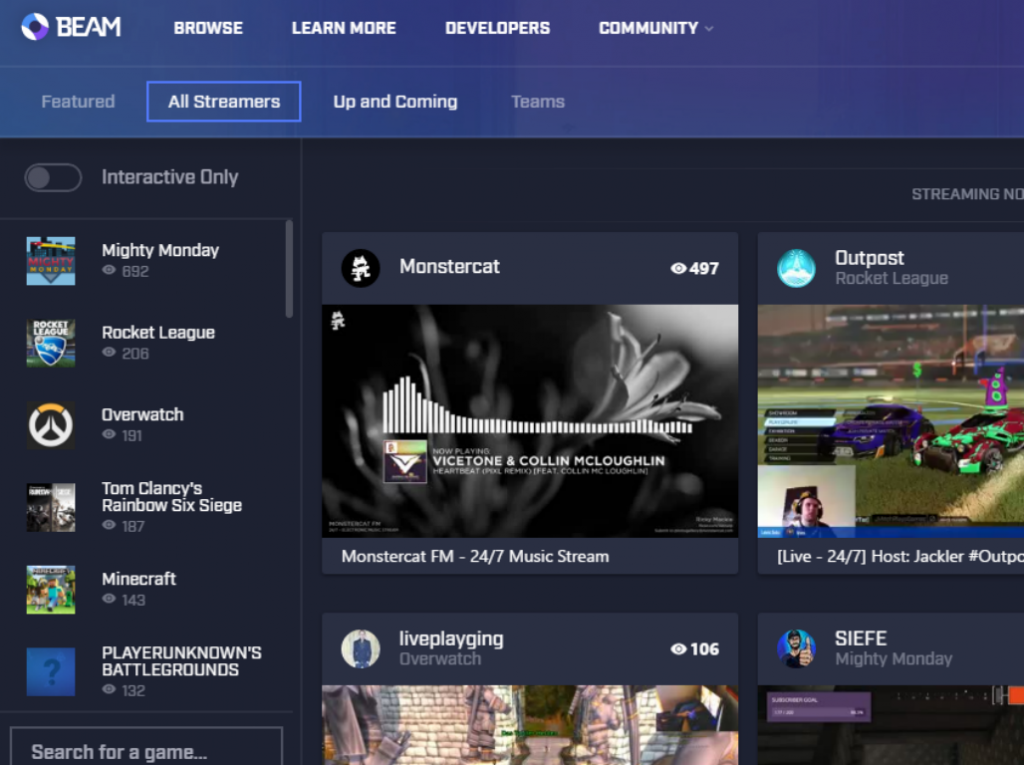The height and width of the screenshot is (765, 1024).
Task: Open the SIEFE channel name
Action: [861, 638]
